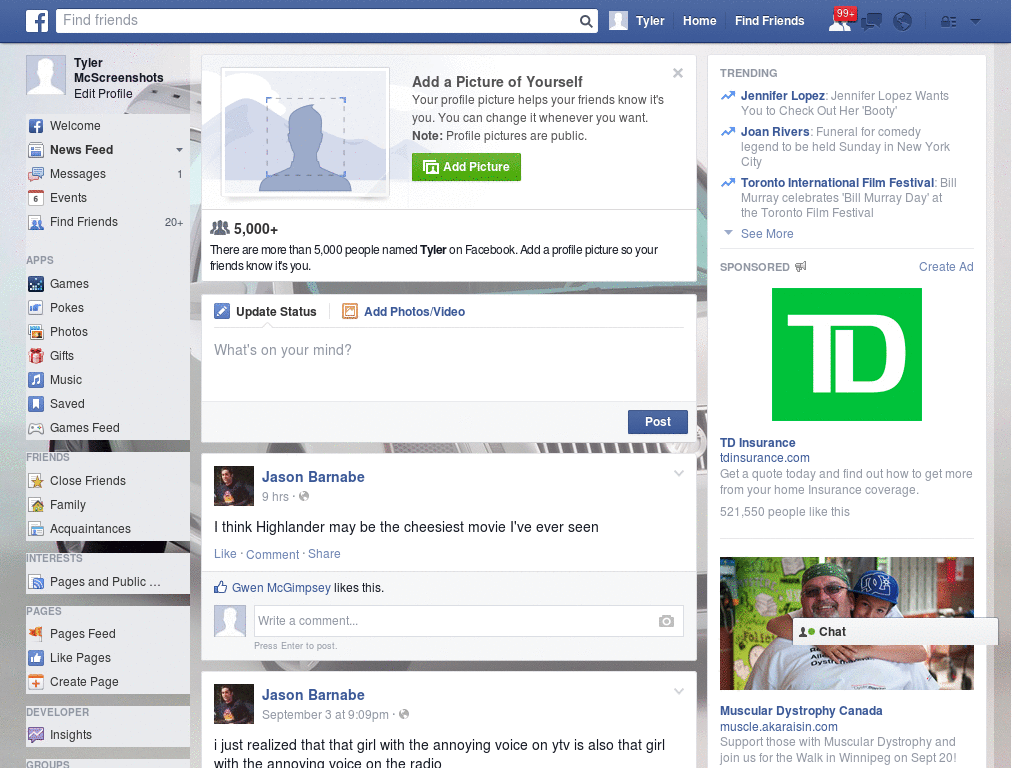Image resolution: width=1024 pixels, height=768 pixels.
Task: Open options chevron on Highlander post
Action: (679, 473)
